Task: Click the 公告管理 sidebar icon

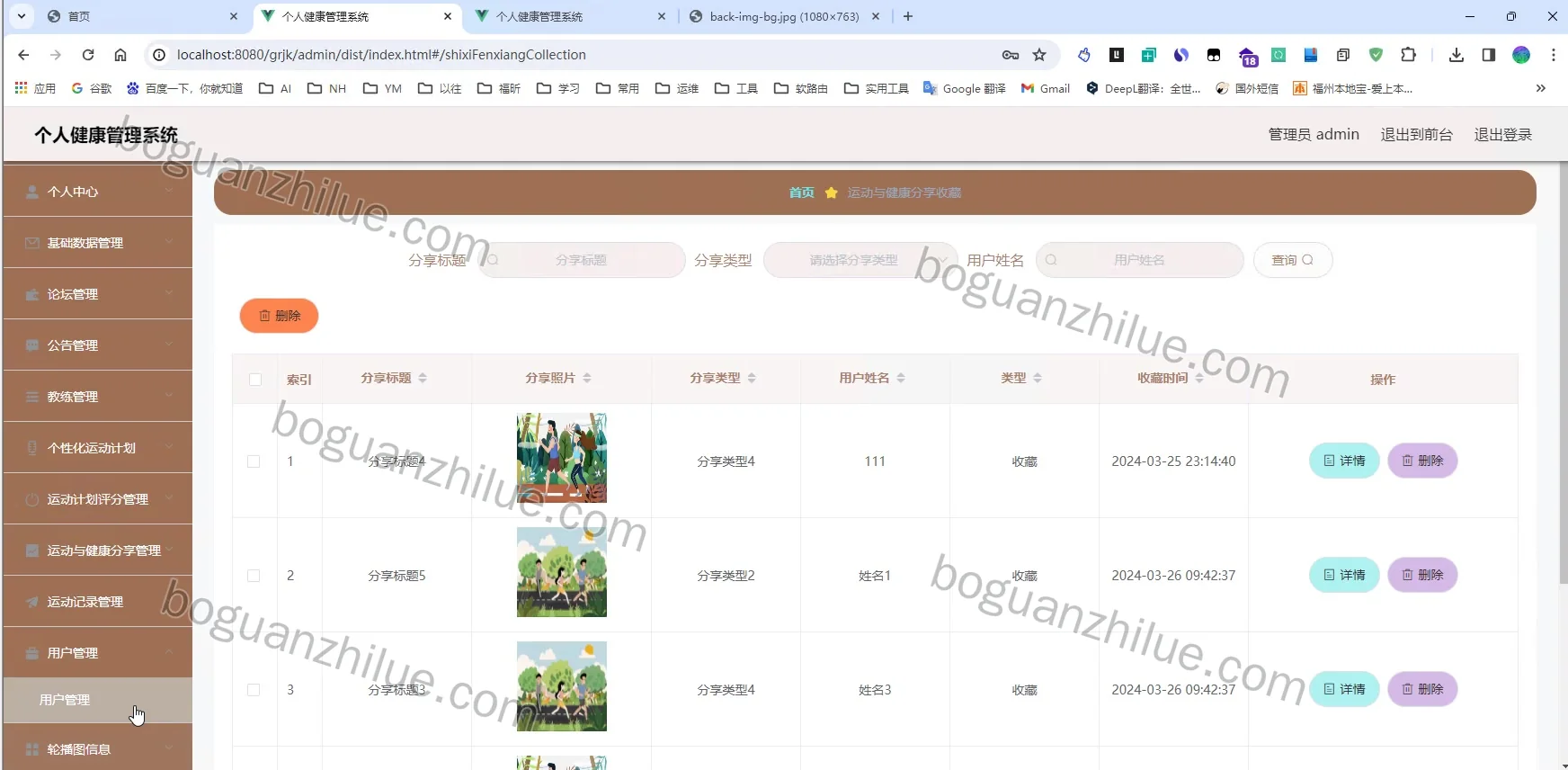Action: click(x=32, y=345)
